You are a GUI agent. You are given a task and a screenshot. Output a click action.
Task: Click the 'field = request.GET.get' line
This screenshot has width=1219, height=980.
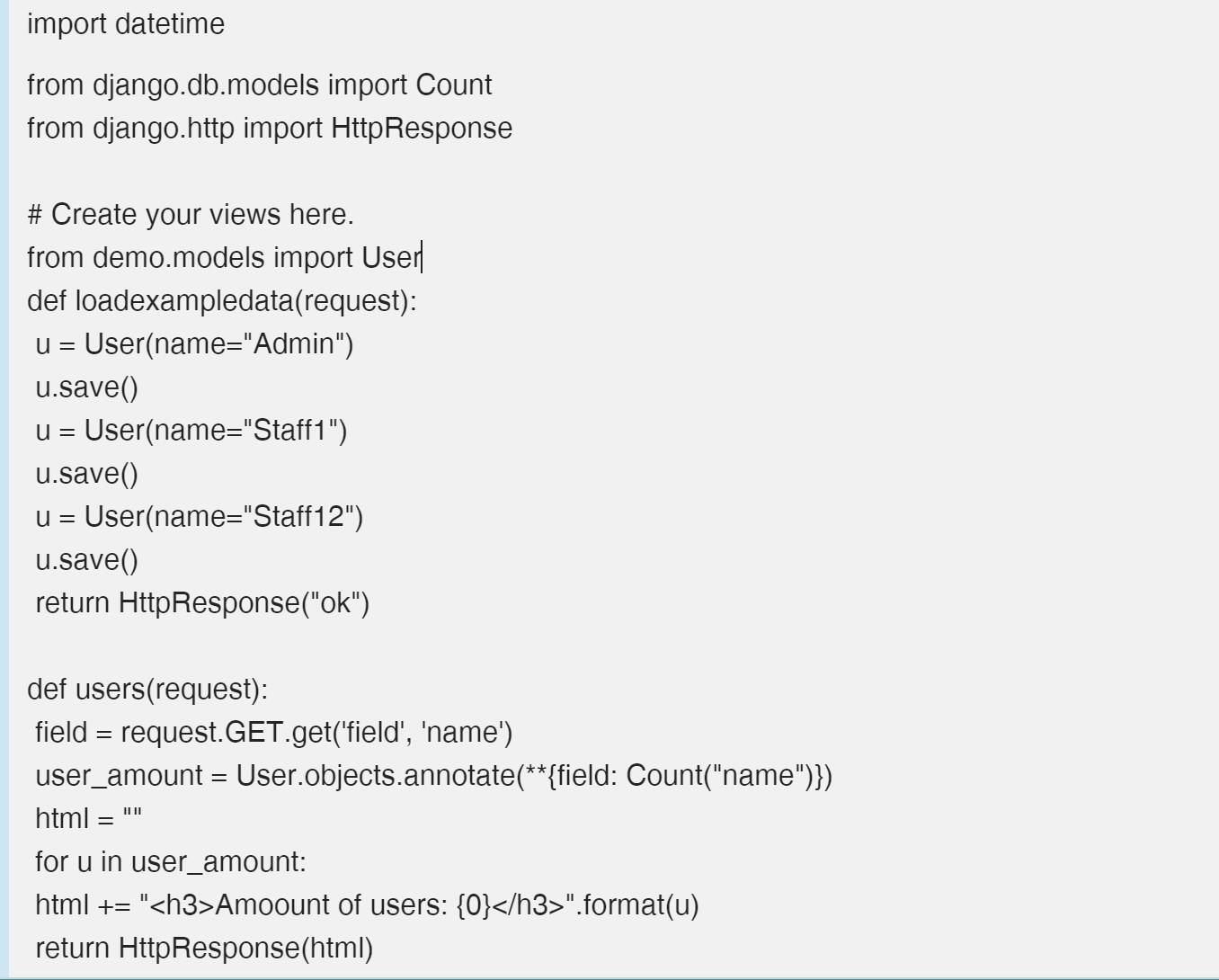point(273,732)
